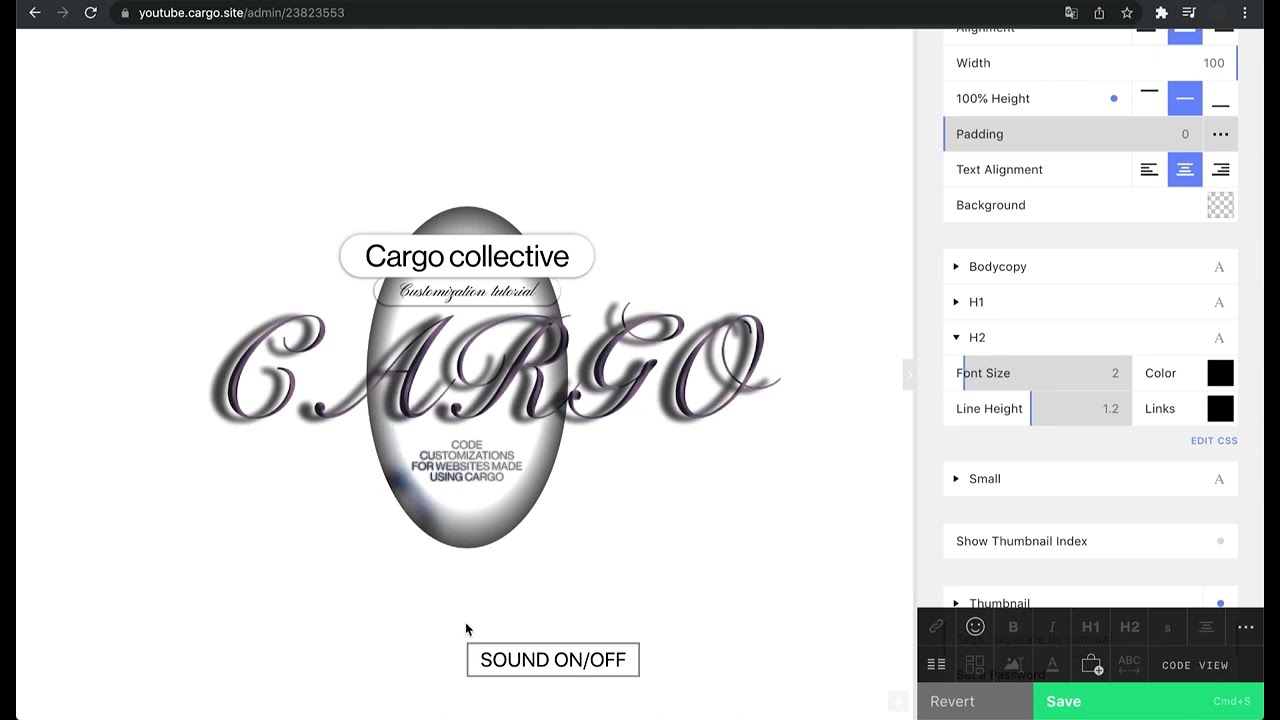This screenshot has height=720, width=1280.
Task: Set vertical position to middle
Action: point(1185,98)
